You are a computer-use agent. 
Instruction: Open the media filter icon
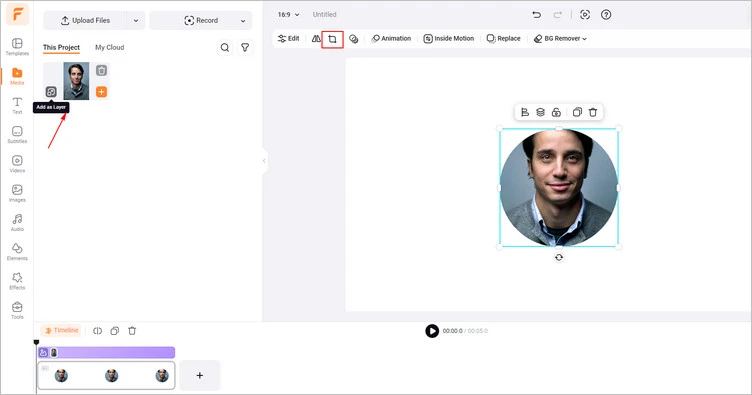[x=245, y=47]
